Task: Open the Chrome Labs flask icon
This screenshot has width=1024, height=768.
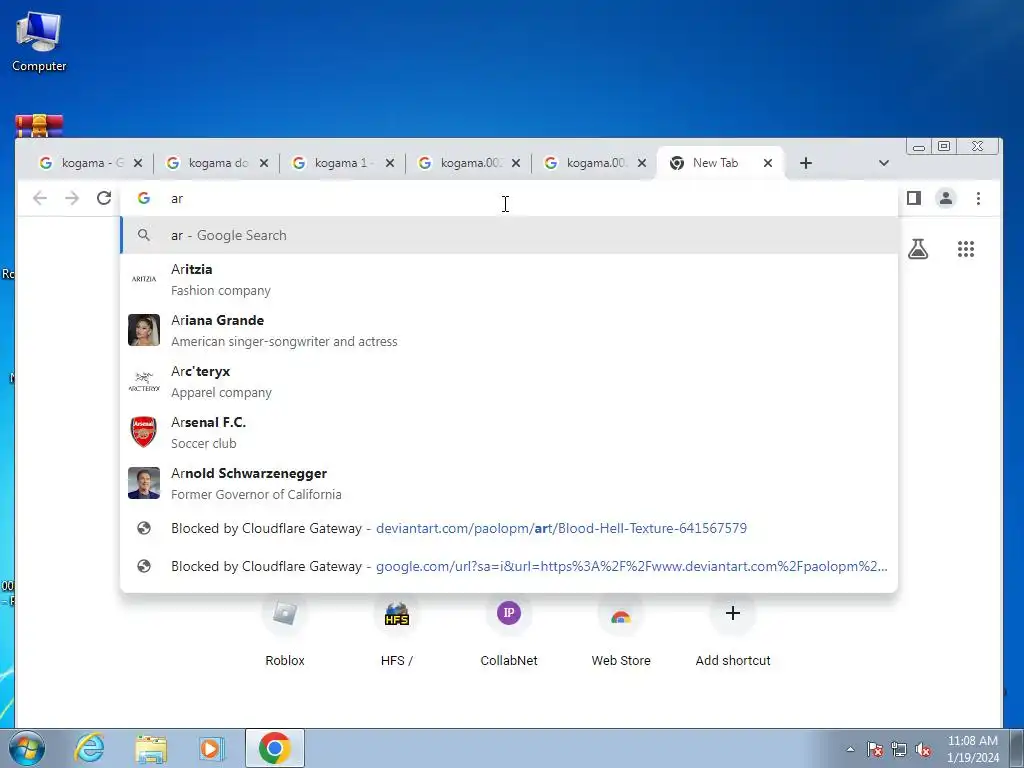Action: [x=918, y=249]
